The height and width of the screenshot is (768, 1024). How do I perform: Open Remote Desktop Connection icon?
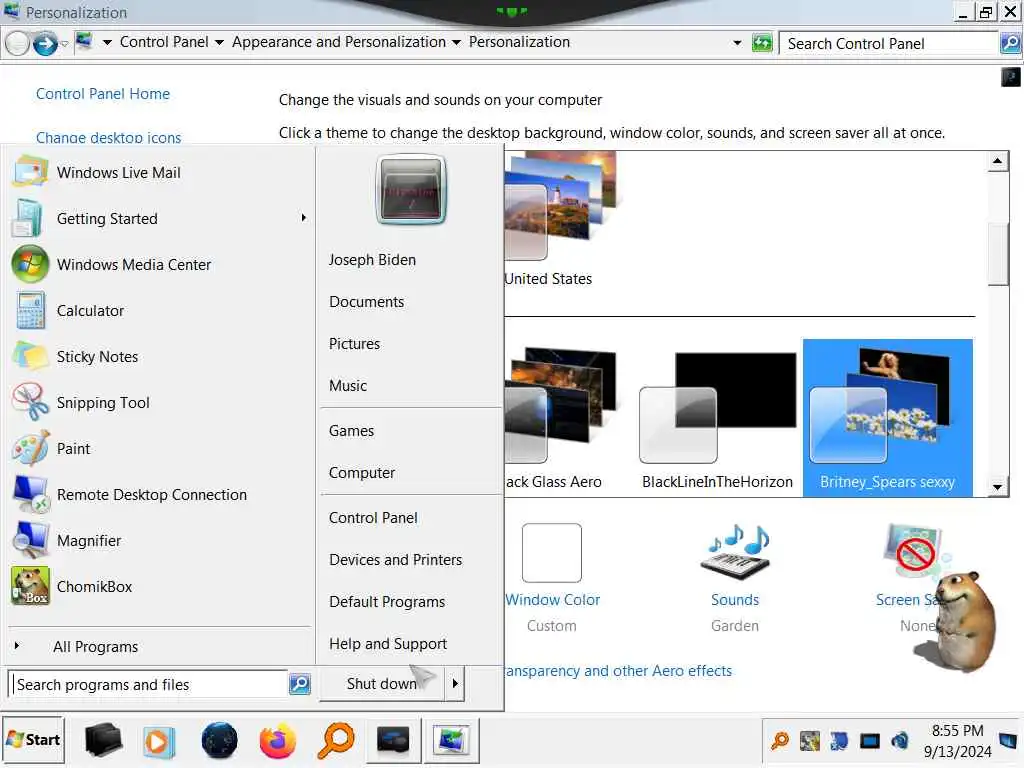click(30, 494)
